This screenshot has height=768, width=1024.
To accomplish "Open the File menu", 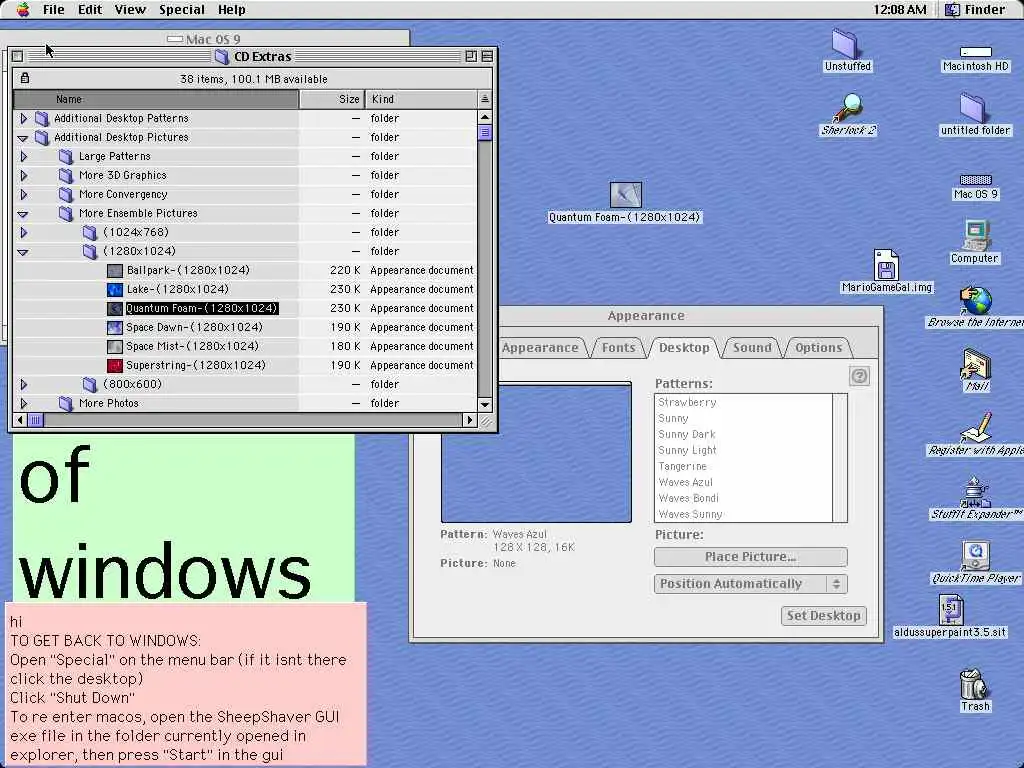I will tap(54, 9).
